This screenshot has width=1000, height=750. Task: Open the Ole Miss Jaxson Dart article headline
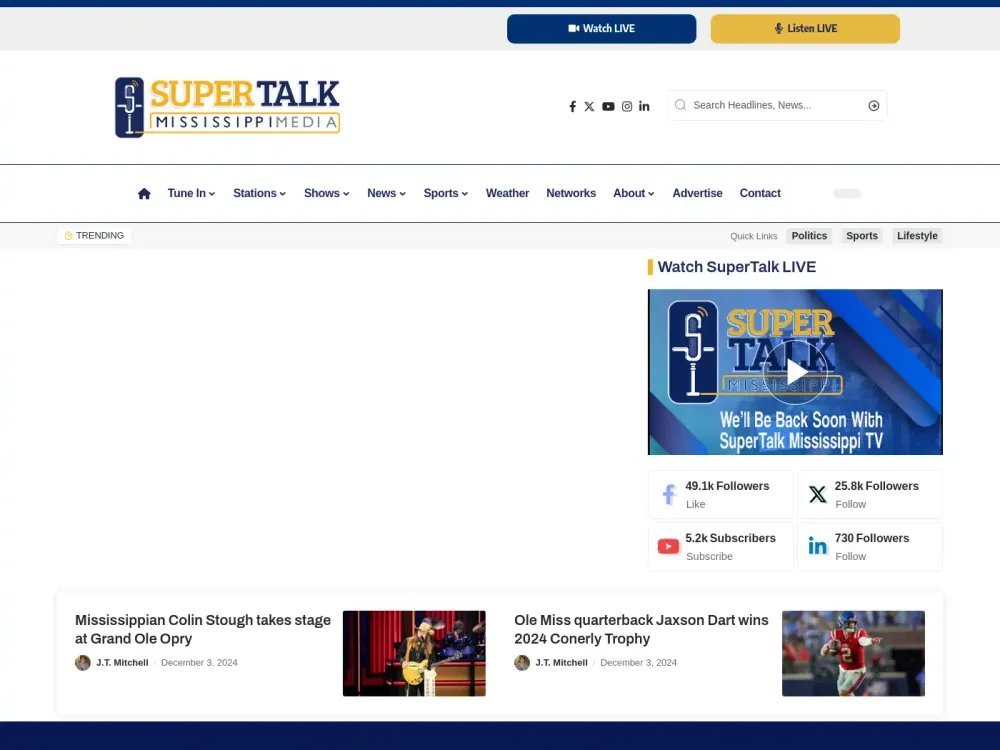pyautogui.click(x=641, y=629)
